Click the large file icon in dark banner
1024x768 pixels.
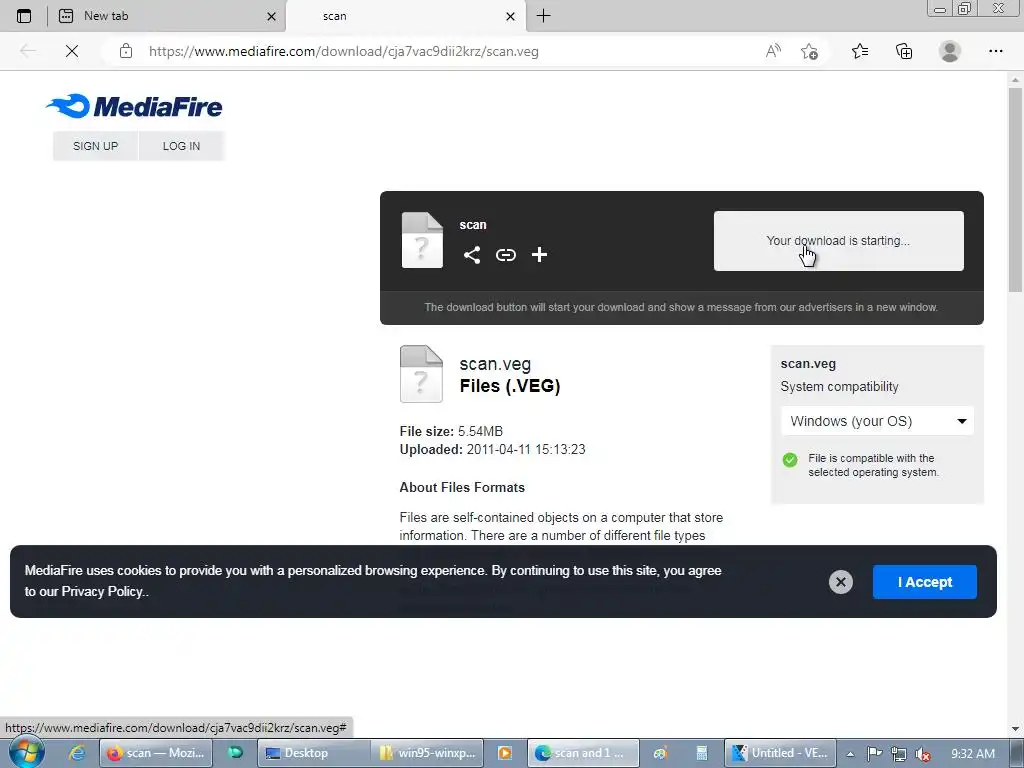[422, 240]
